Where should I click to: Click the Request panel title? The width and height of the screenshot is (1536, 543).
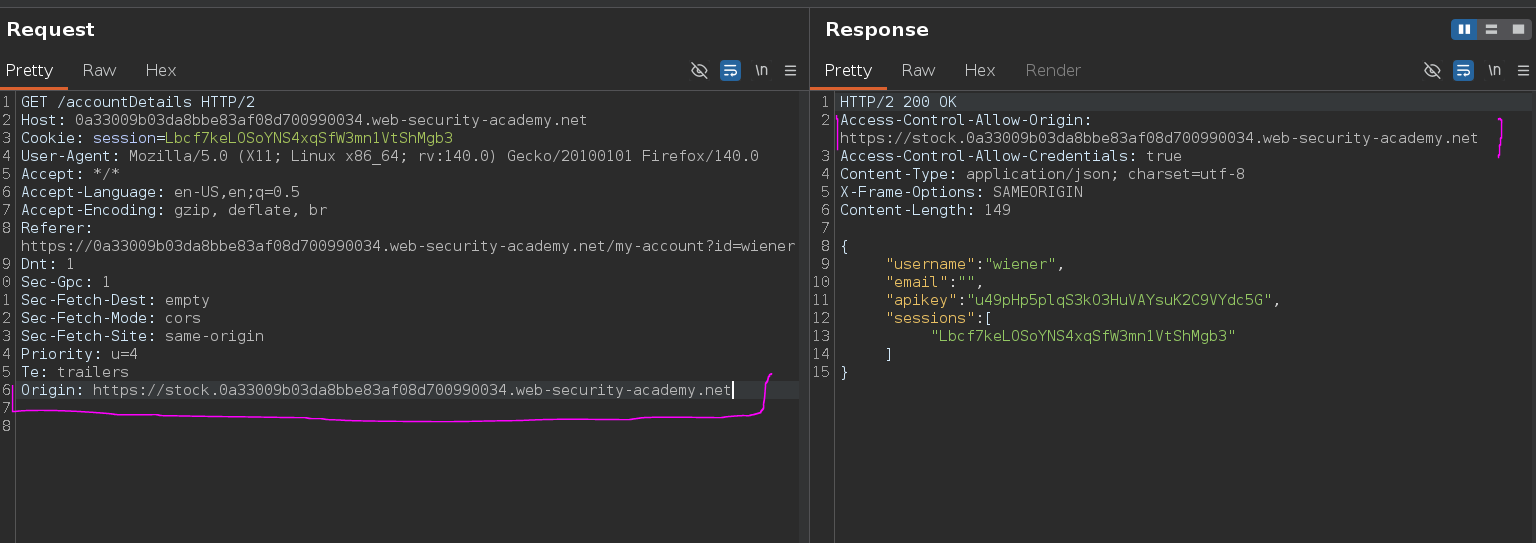[x=51, y=30]
